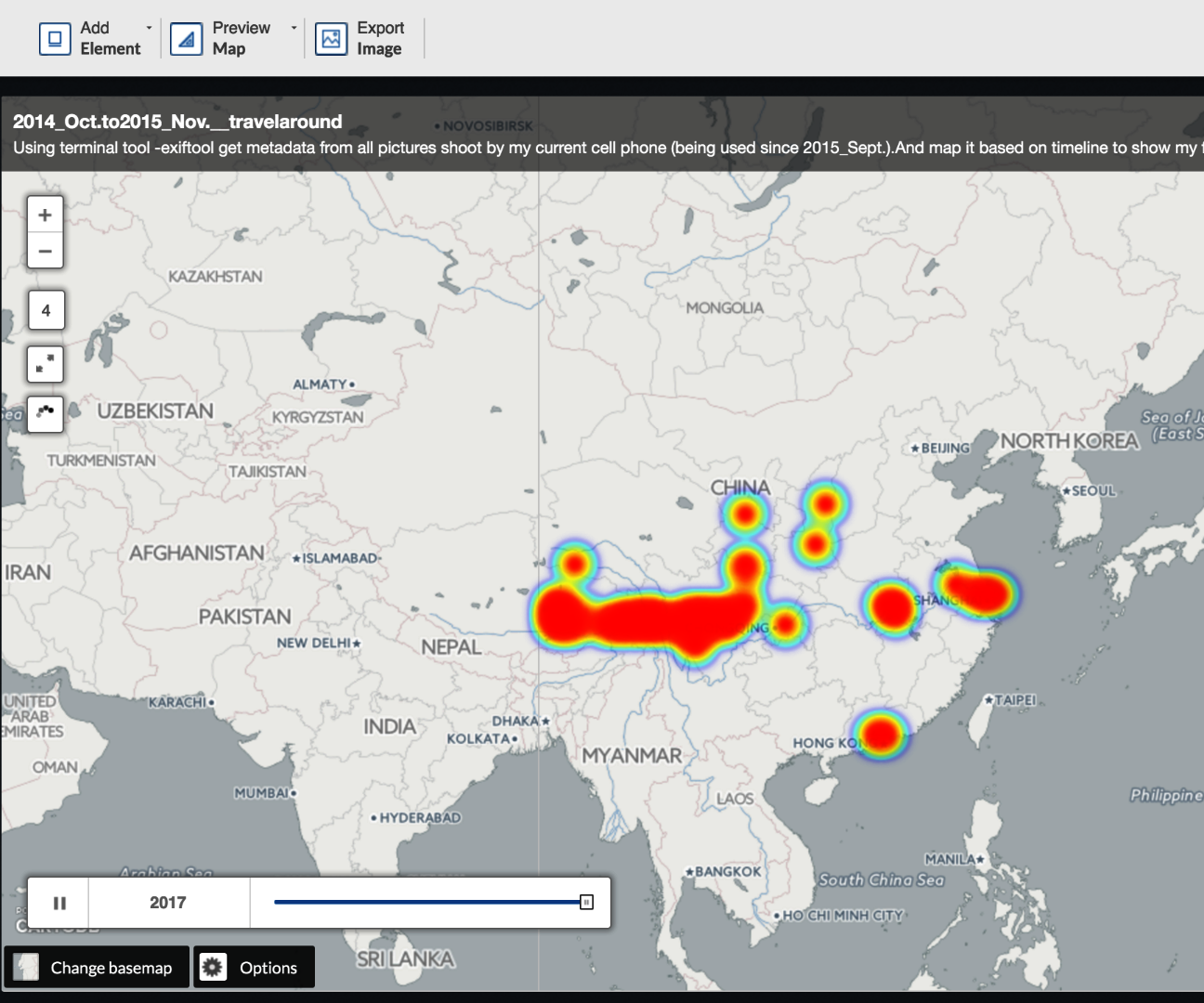
Task: Select the Add Element toolbar icon
Action: tap(53, 38)
